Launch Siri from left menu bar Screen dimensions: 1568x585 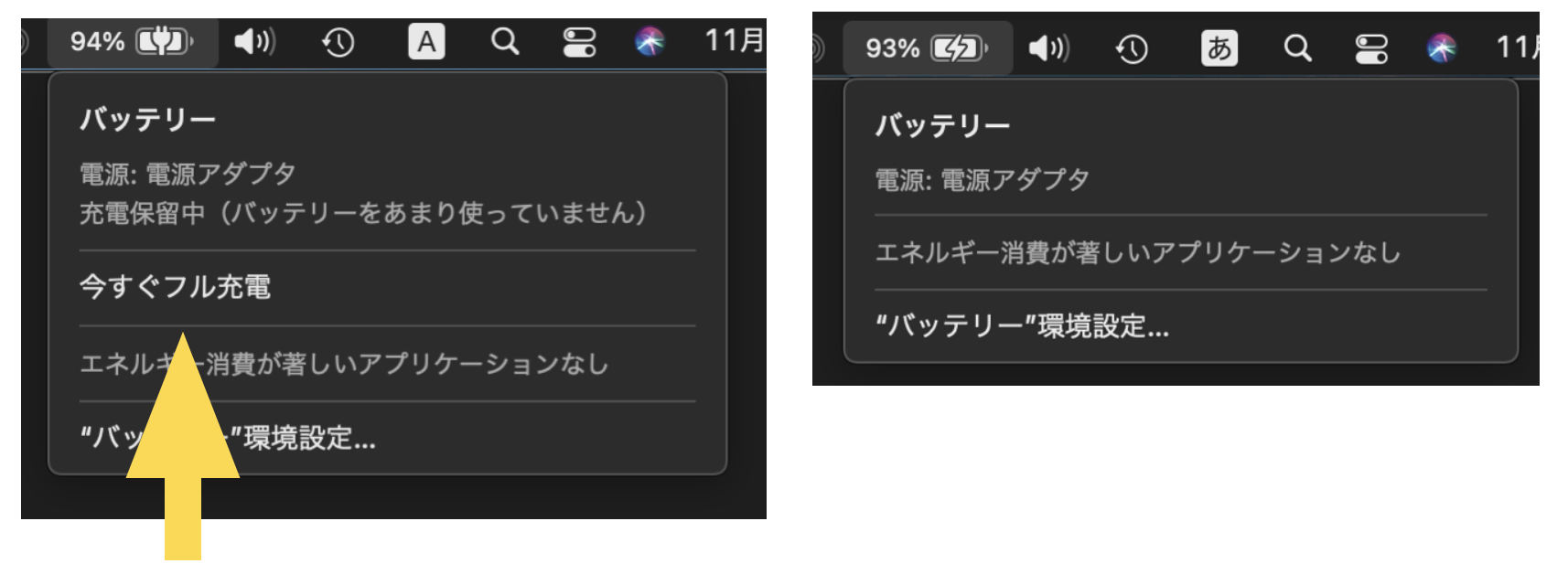[x=650, y=41]
